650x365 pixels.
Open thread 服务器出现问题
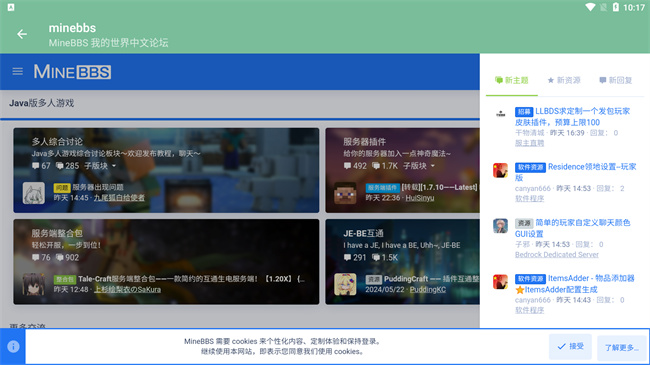tap(98, 187)
